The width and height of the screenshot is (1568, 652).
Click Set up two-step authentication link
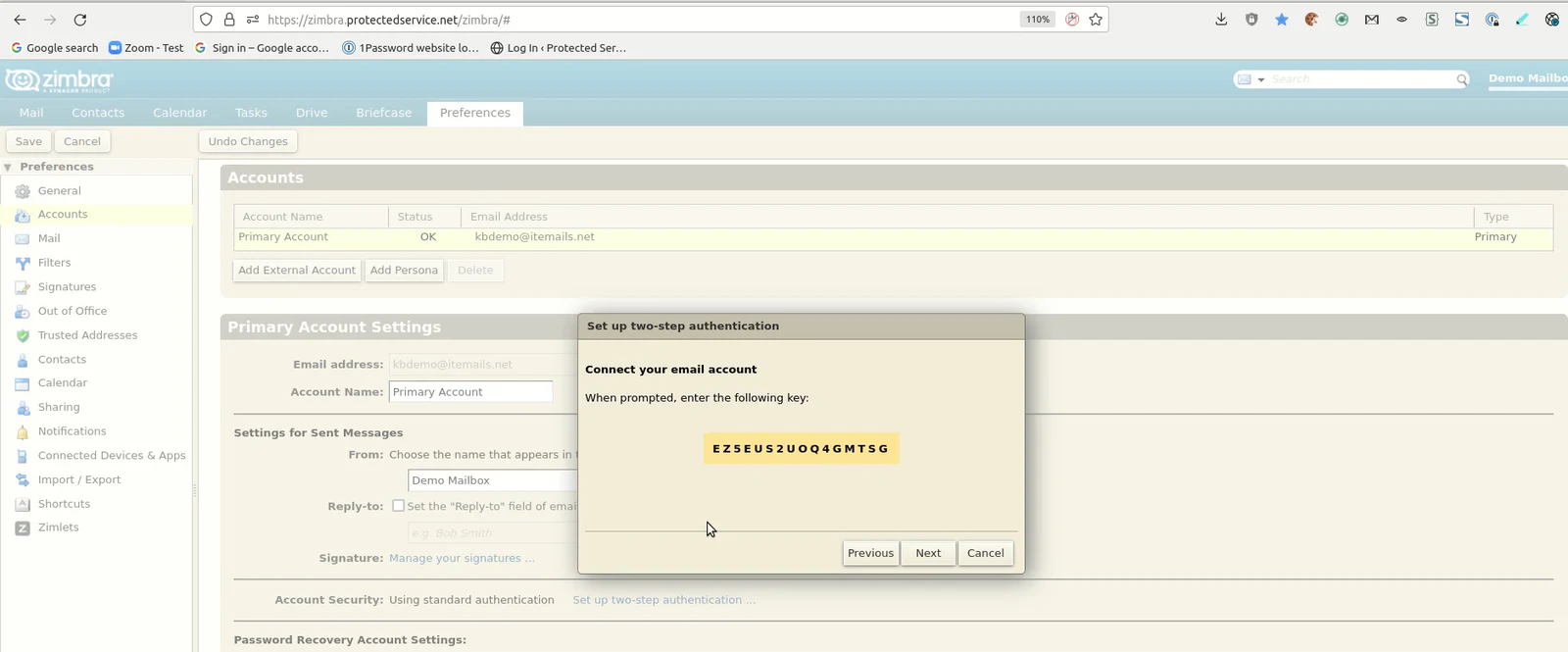coord(663,600)
